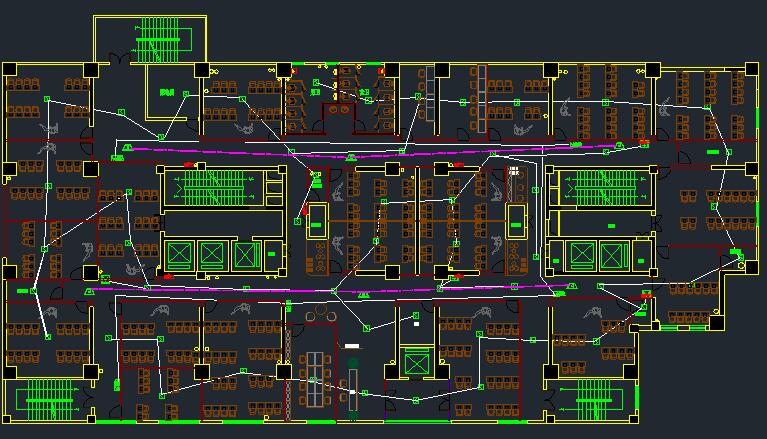Screen dimensions: 767x439
Task: Click the green text label below top staircase
Action: coord(166,93)
